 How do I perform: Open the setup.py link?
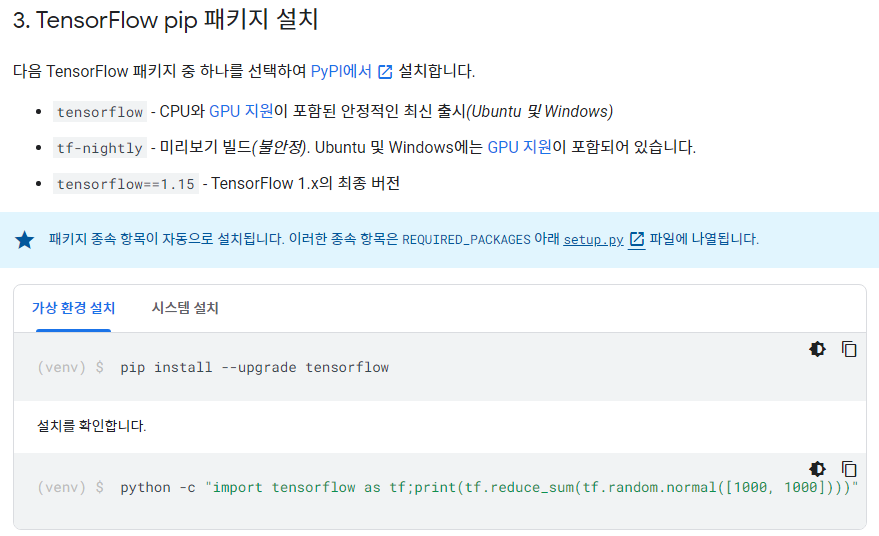click(593, 239)
